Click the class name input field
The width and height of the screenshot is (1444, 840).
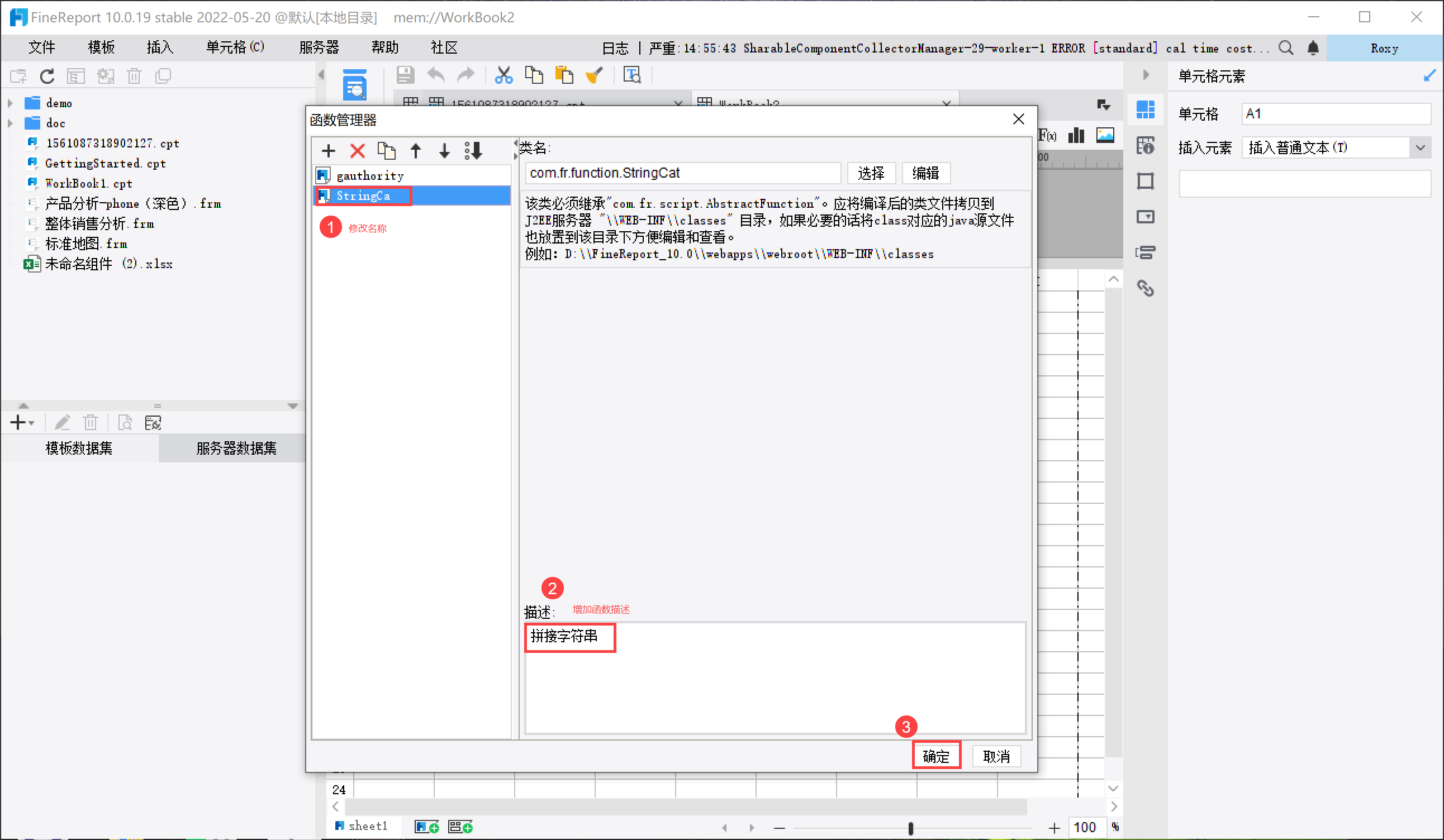click(682, 174)
